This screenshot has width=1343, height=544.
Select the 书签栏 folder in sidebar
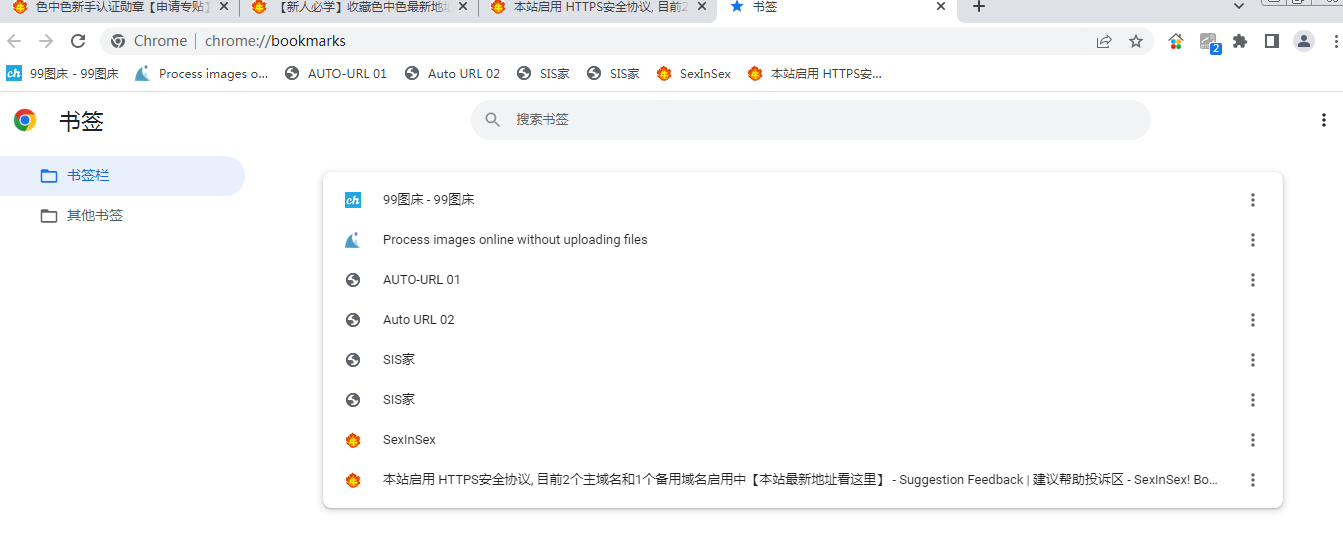tap(122, 176)
